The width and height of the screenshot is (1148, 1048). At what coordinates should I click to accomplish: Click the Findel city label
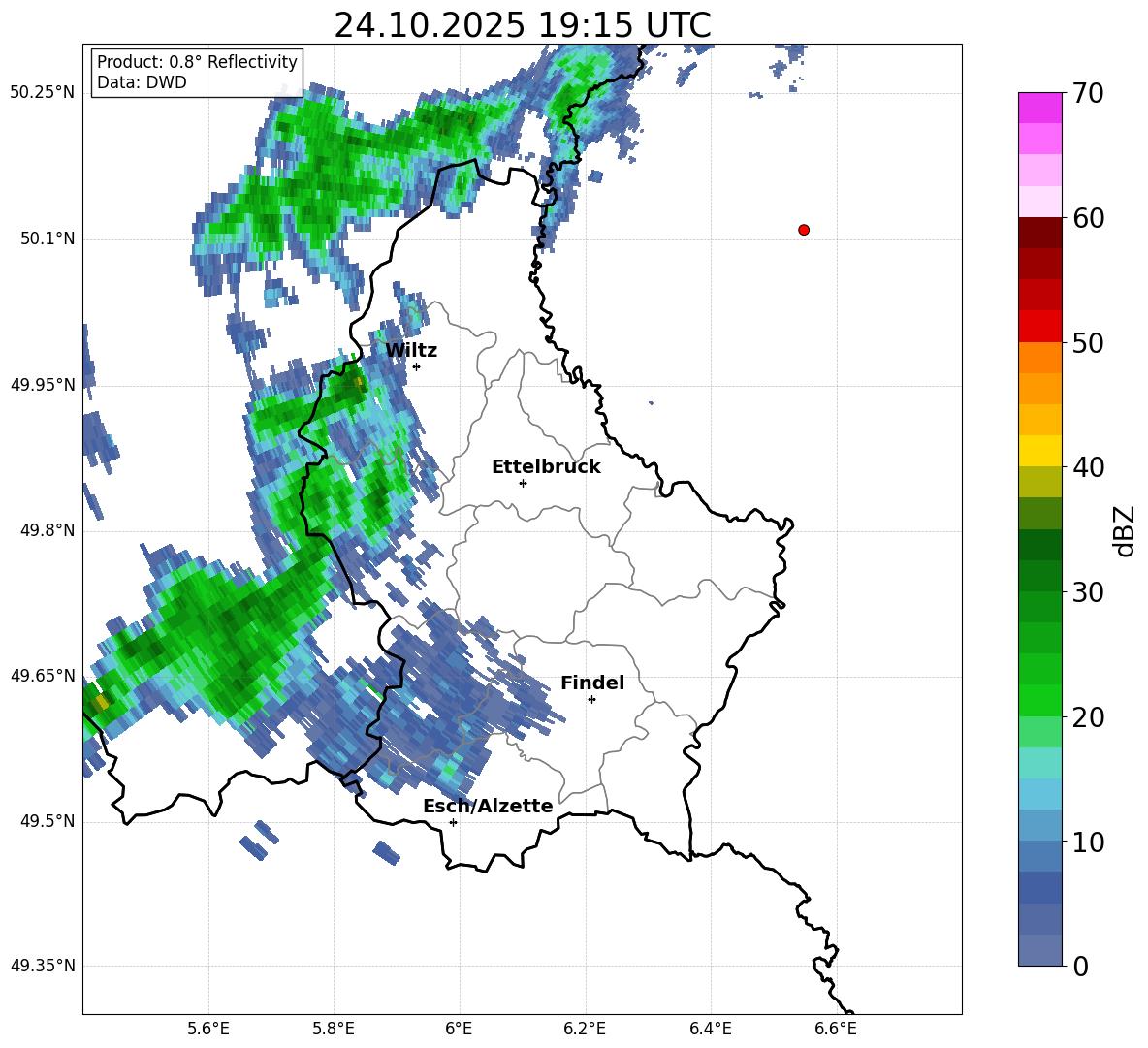(592, 683)
